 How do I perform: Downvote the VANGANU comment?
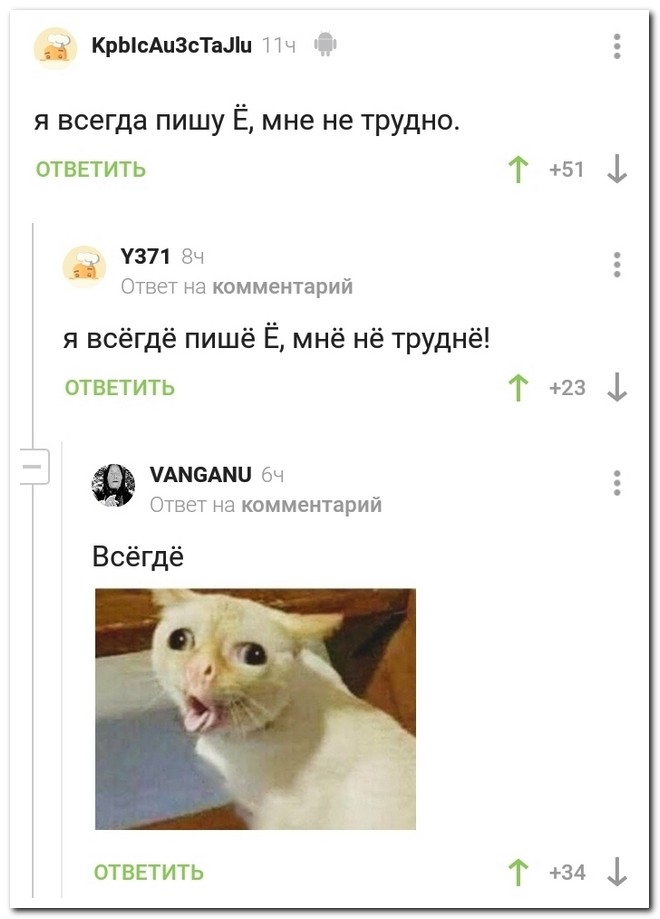tap(617, 872)
